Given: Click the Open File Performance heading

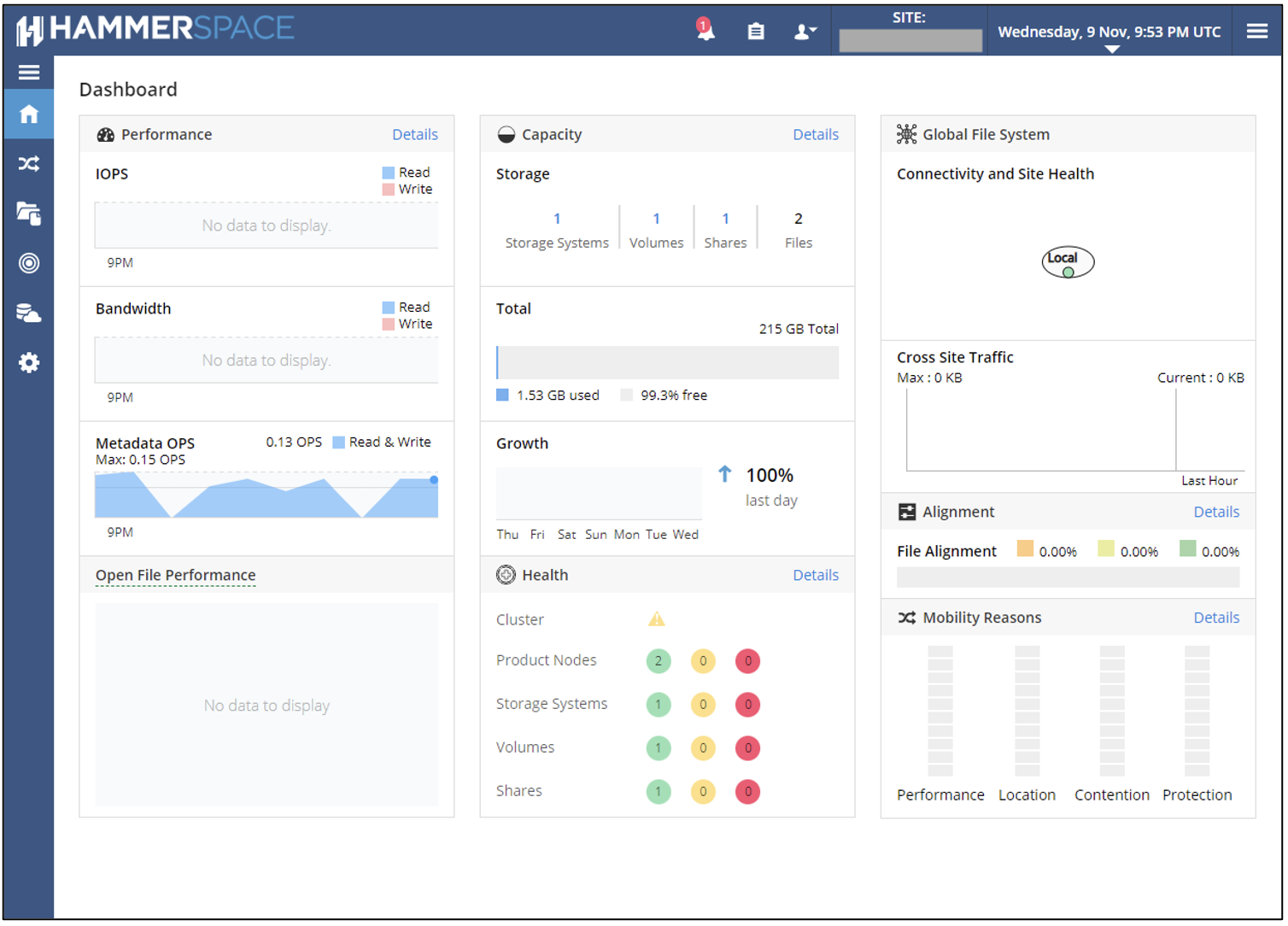Looking at the screenshot, I should [176, 575].
